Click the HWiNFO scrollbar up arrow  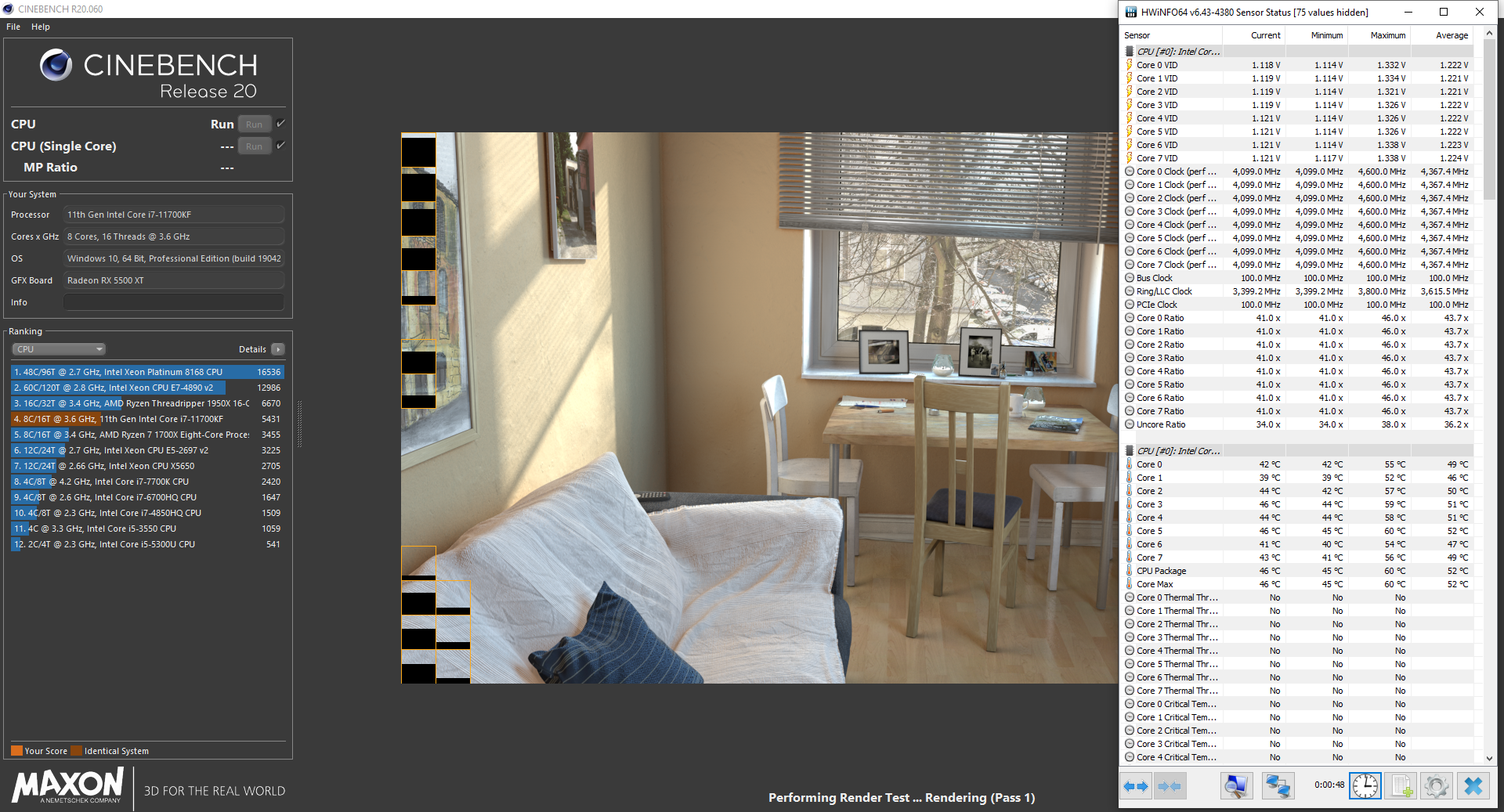[x=1489, y=34]
